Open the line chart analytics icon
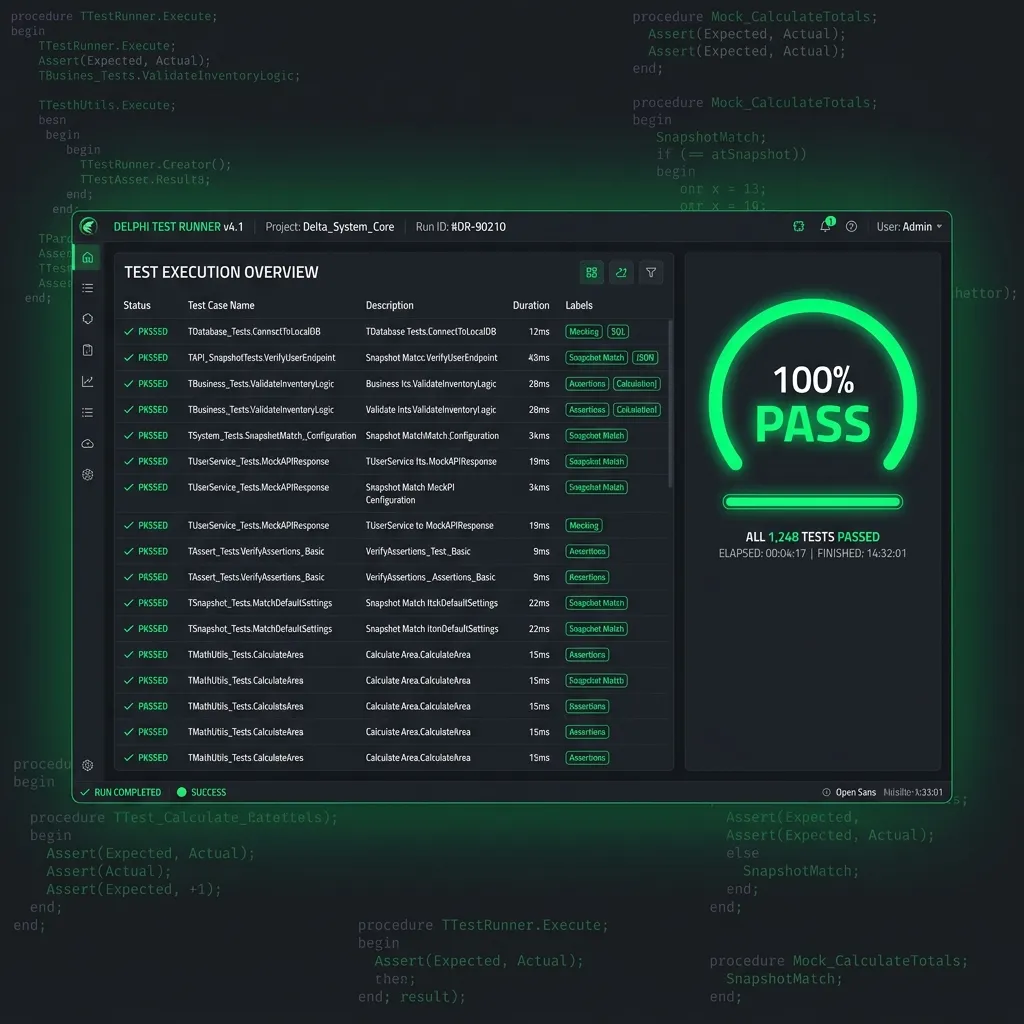This screenshot has height=1024, width=1024. click(88, 381)
